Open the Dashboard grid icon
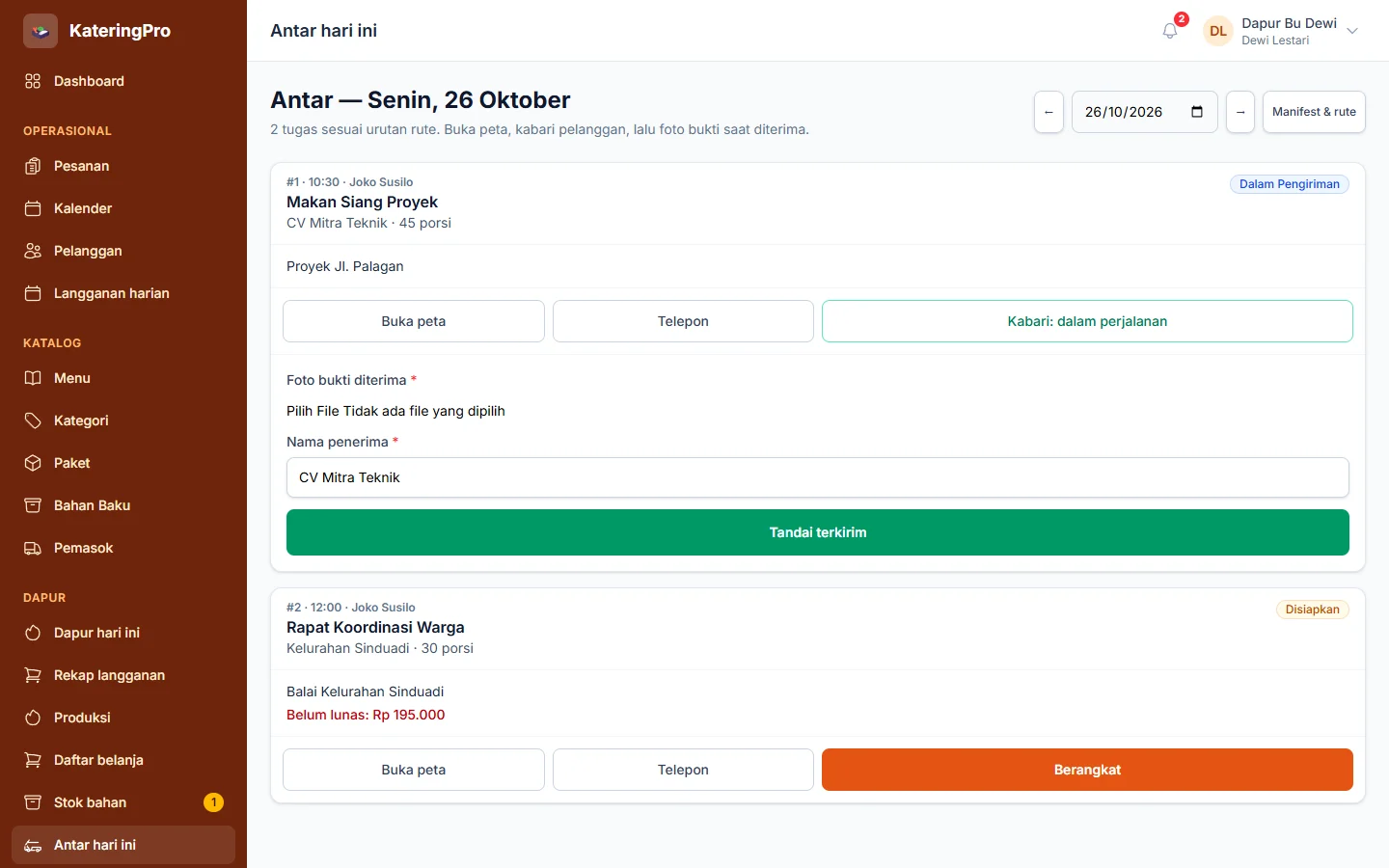1389x868 pixels. [x=33, y=81]
